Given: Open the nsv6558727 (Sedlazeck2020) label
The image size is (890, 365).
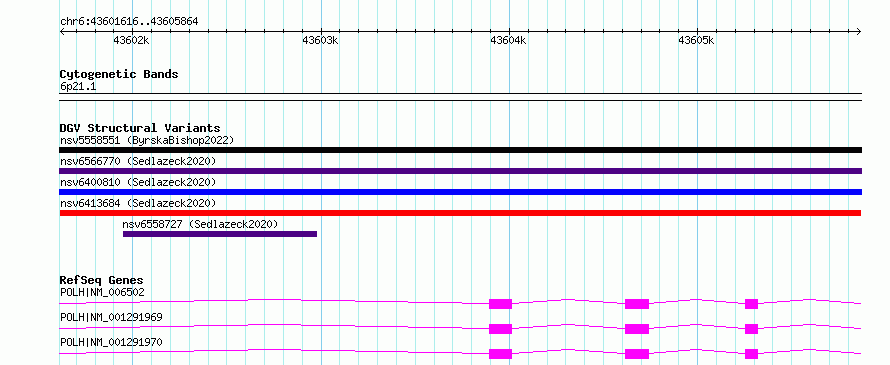Looking at the screenshot, I should click(x=200, y=224).
